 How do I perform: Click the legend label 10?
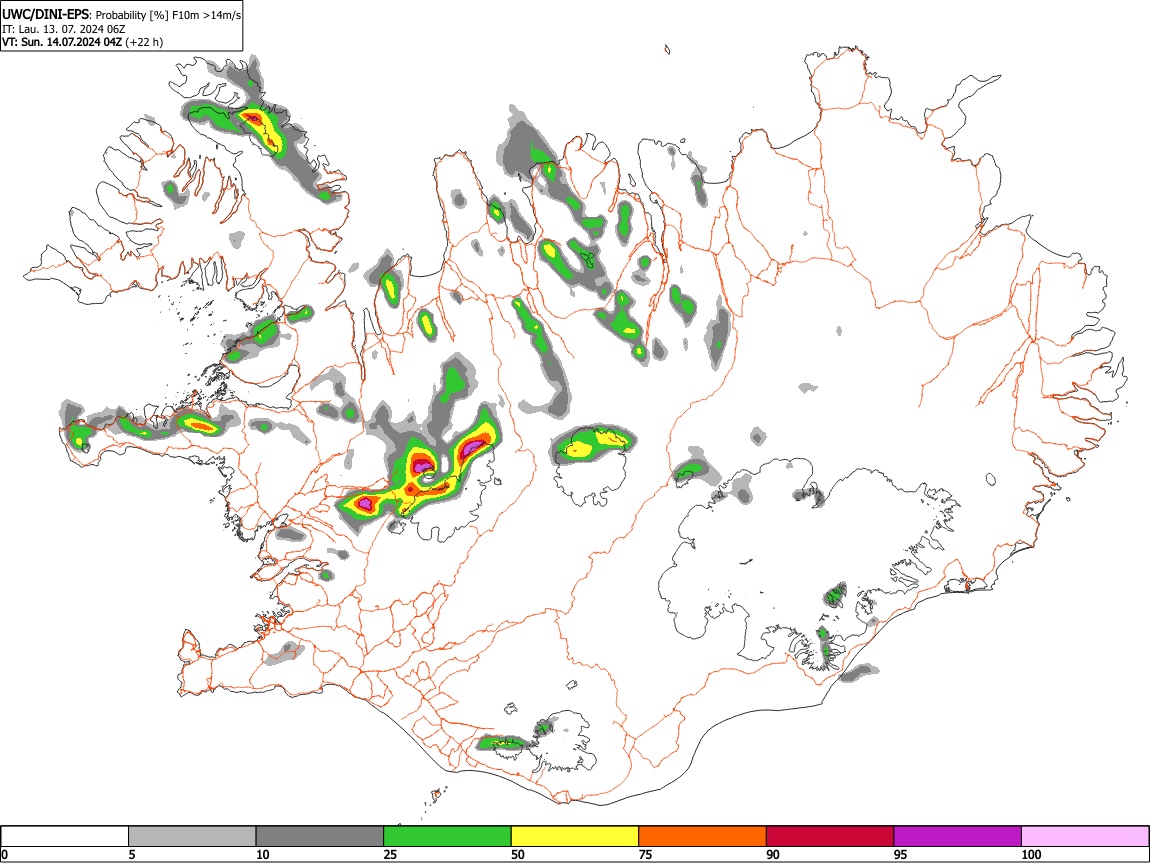coord(263,854)
